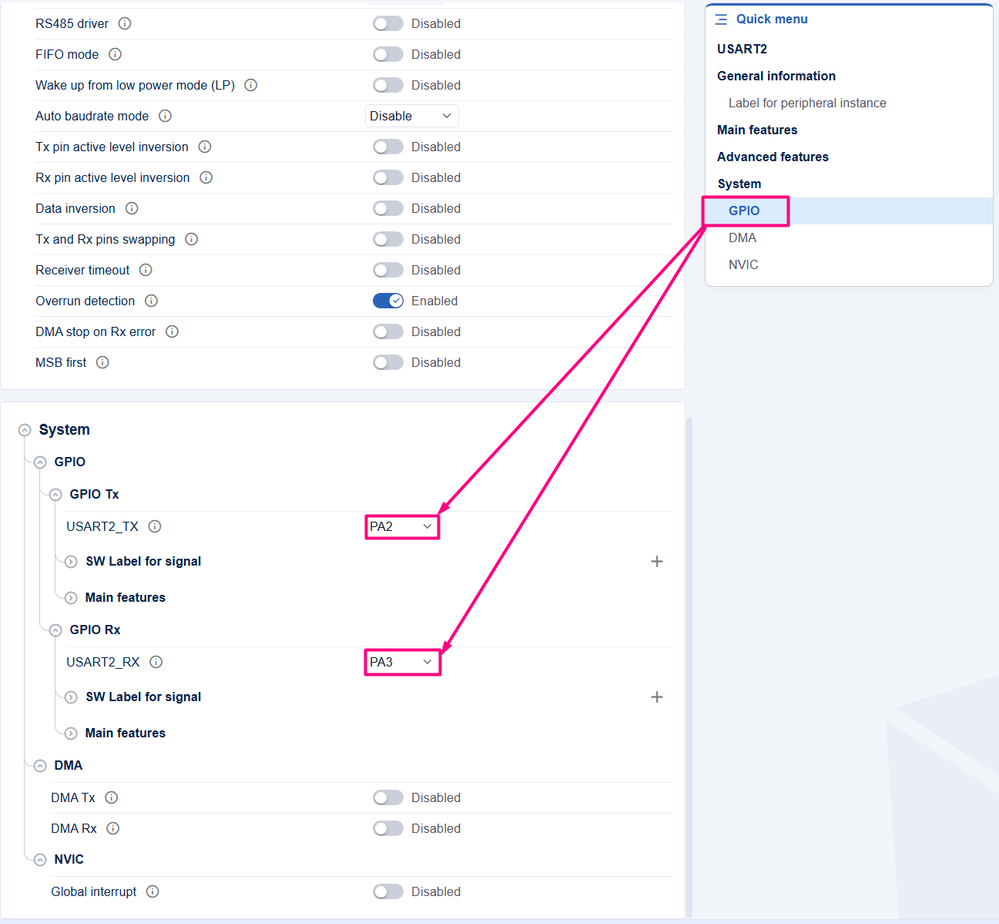Viewport: 999px width, 924px height.
Task: Click info icon for Tx and Rx pins swapping
Action: (191, 240)
